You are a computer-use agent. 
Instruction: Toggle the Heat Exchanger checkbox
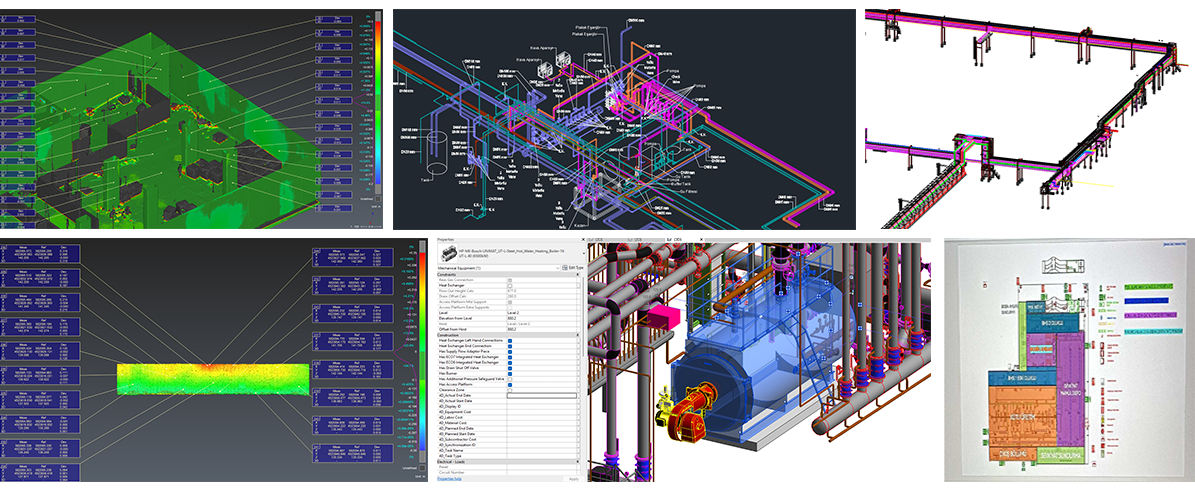pos(510,285)
